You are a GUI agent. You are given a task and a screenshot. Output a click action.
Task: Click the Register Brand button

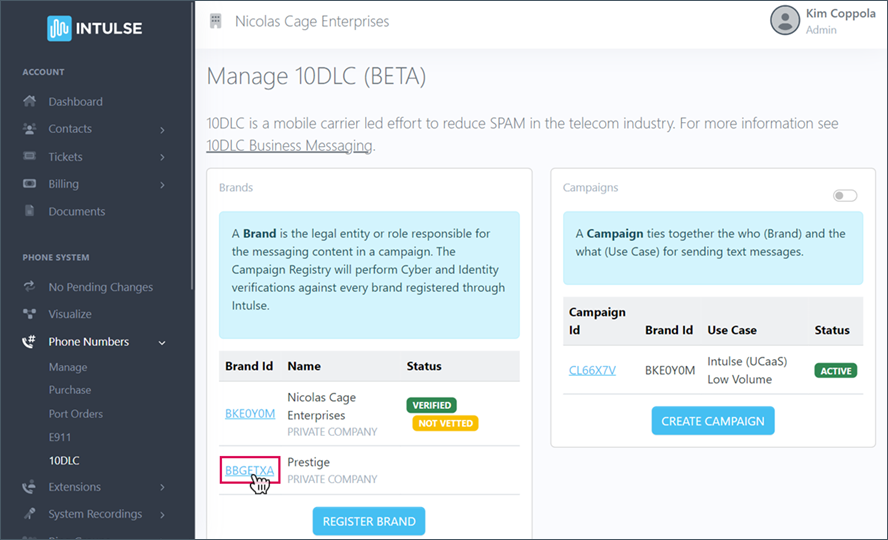pos(369,522)
